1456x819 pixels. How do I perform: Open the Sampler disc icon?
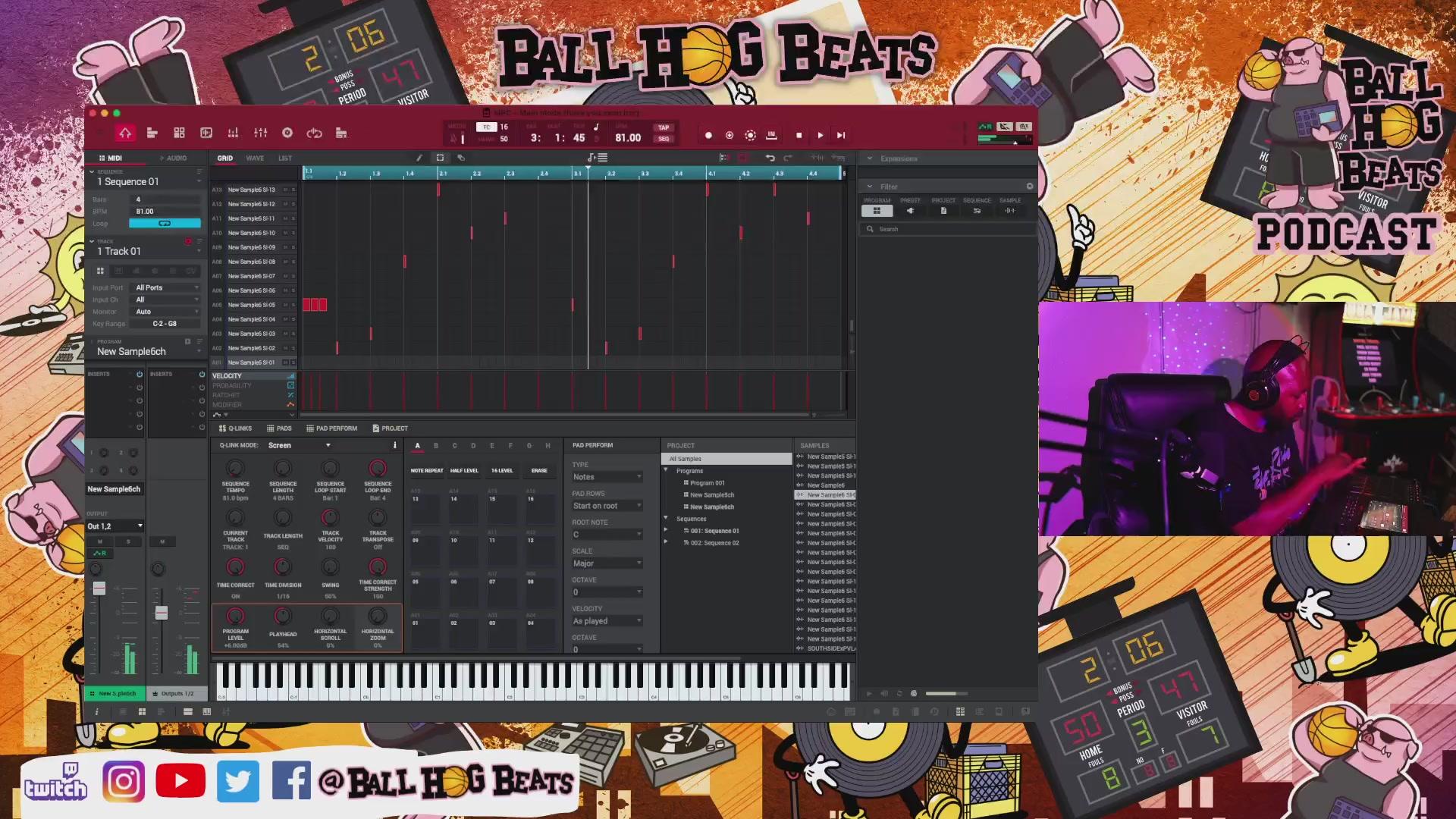pos(287,133)
